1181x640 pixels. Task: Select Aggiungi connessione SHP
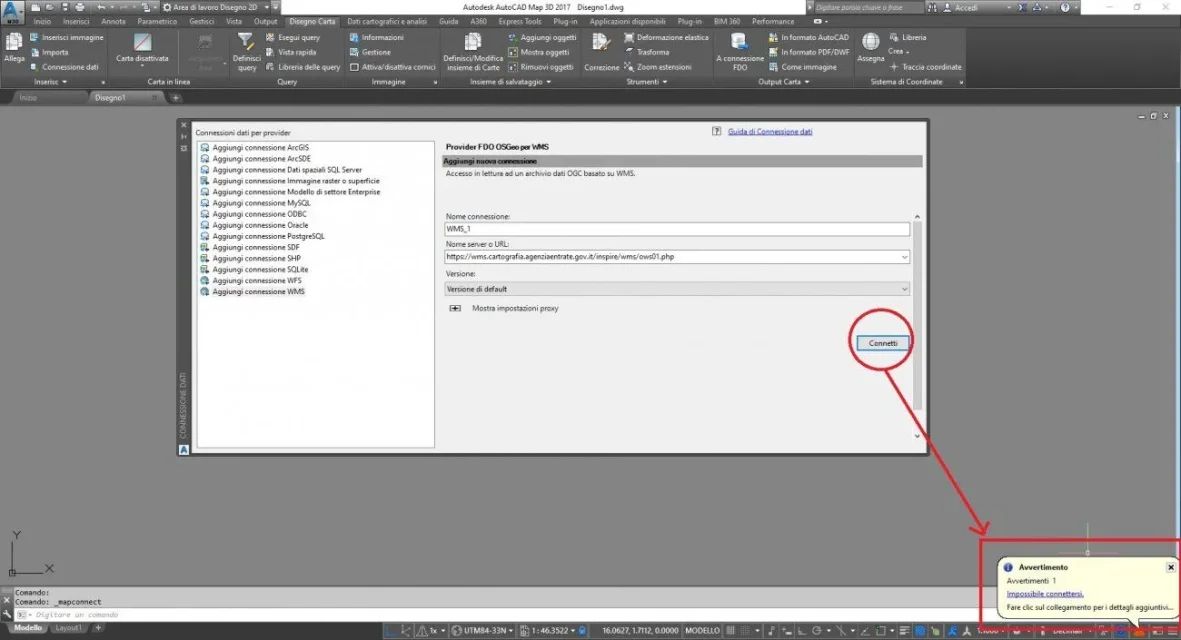256,258
